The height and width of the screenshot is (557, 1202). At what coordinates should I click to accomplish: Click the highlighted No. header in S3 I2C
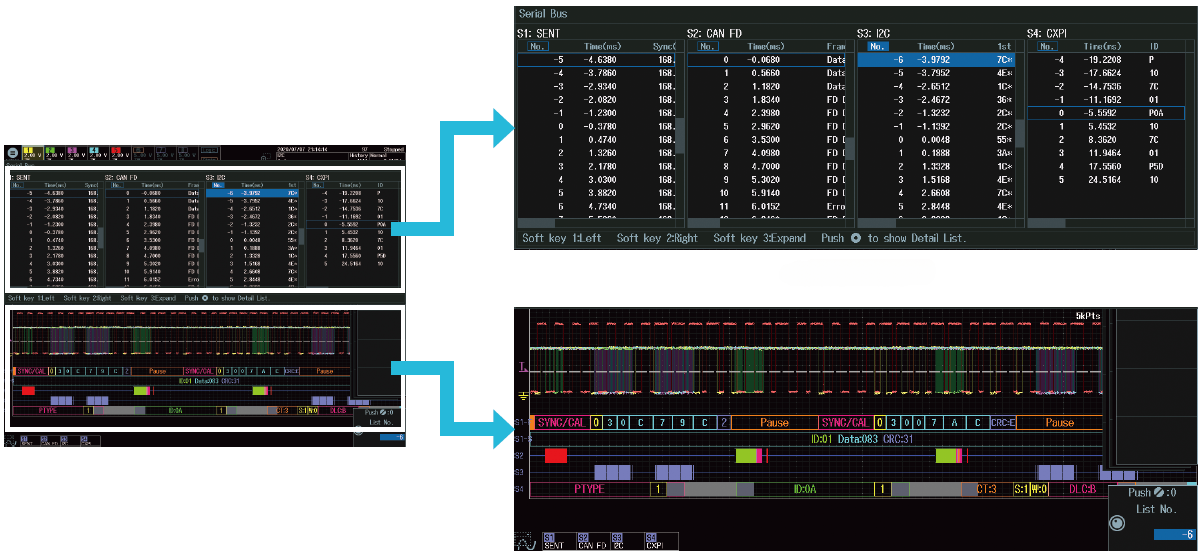(x=877, y=46)
